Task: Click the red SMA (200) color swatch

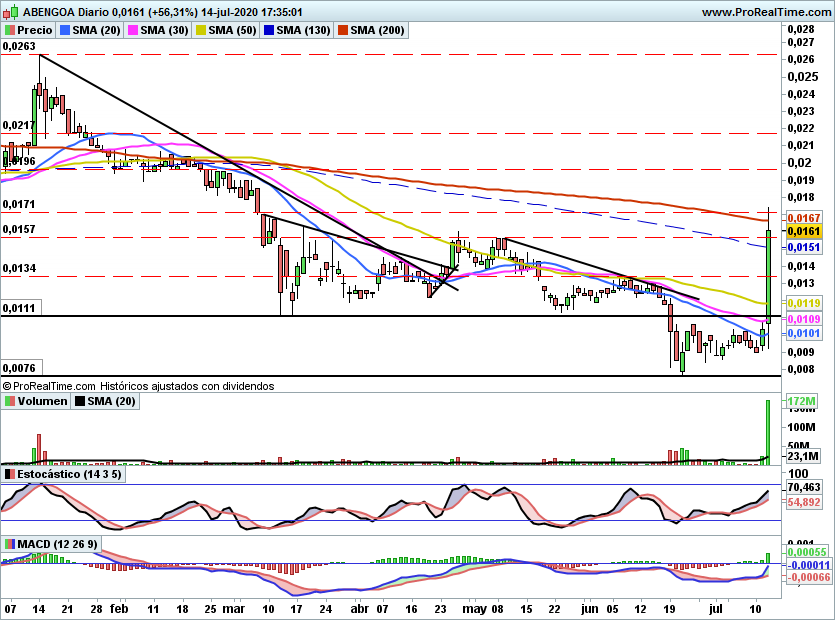Action: [342, 30]
